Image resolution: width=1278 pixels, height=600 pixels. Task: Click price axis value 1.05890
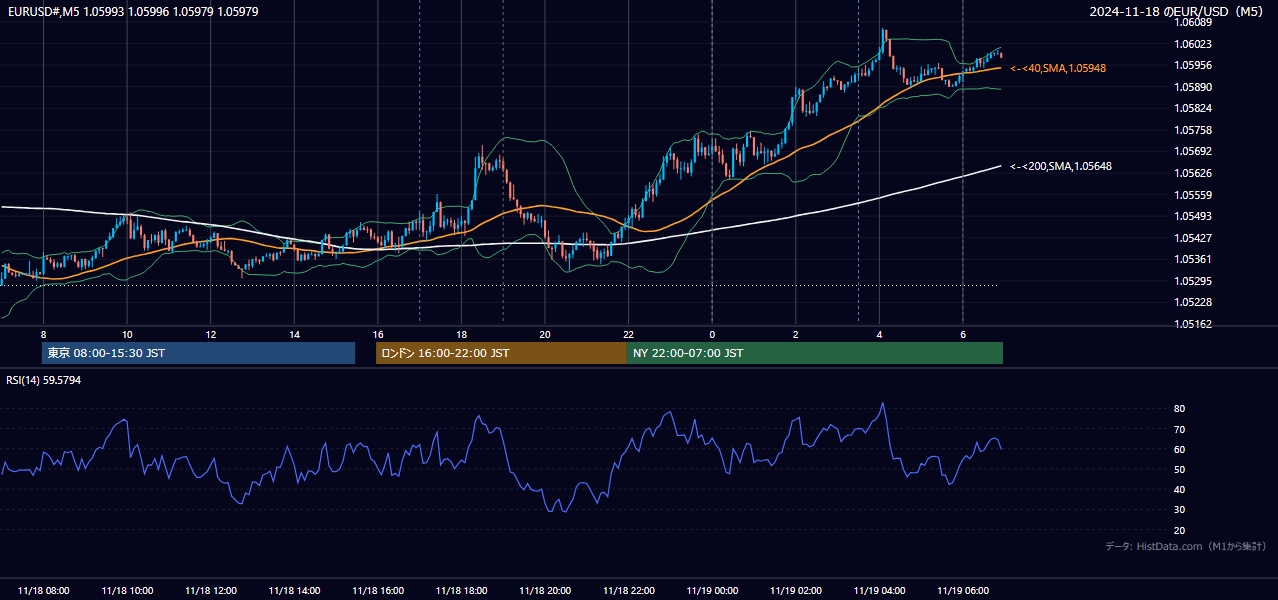click(1192, 87)
